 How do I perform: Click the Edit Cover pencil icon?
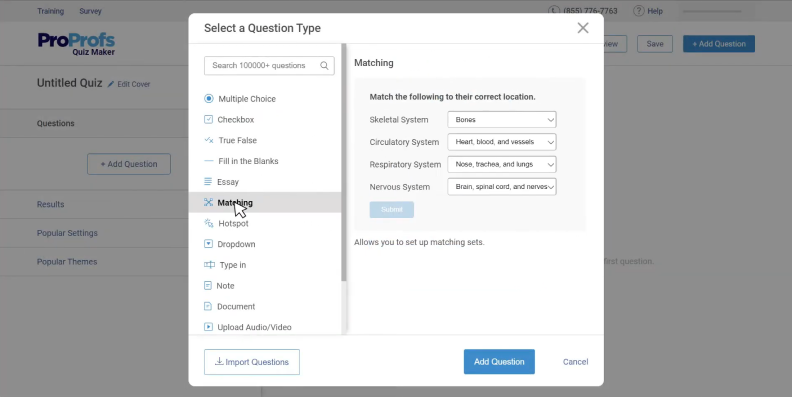tap(111, 84)
